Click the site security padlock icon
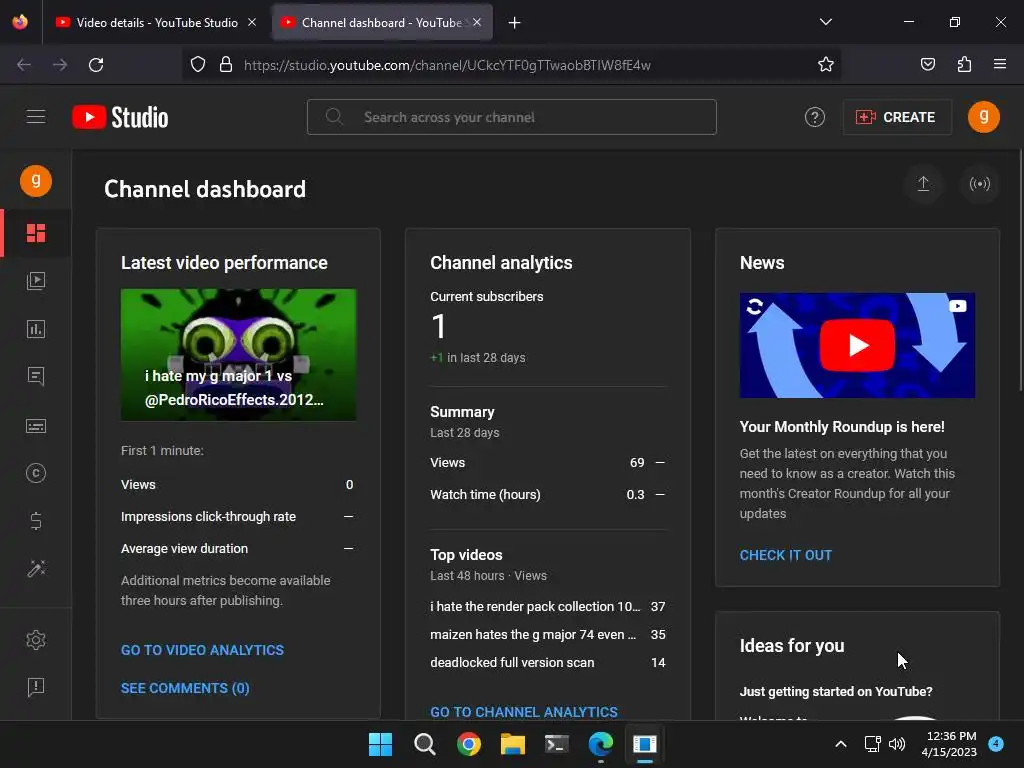 coord(226,65)
